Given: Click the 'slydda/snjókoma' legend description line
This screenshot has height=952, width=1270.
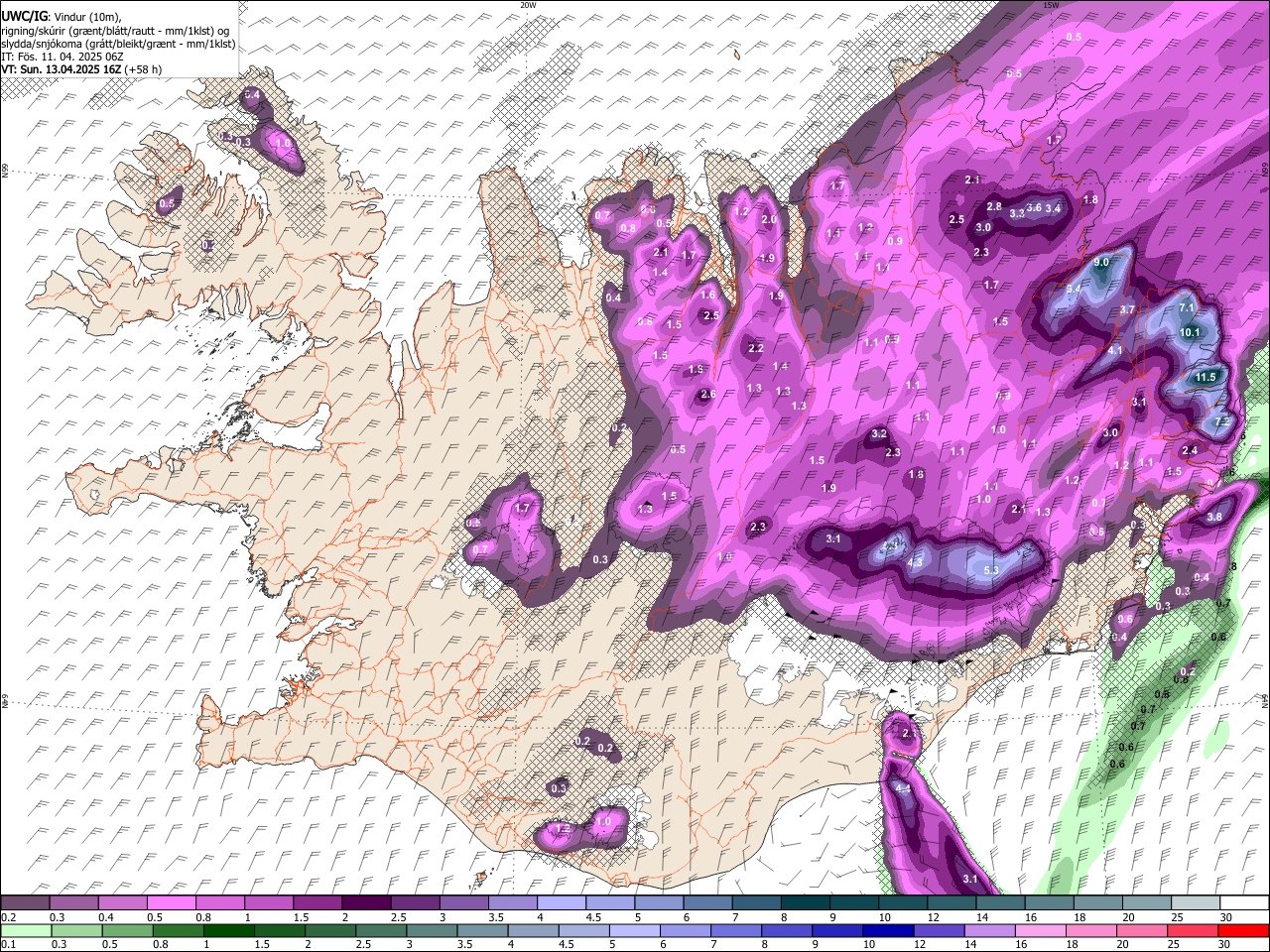Looking at the screenshot, I should pyautogui.click(x=118, y=44).
